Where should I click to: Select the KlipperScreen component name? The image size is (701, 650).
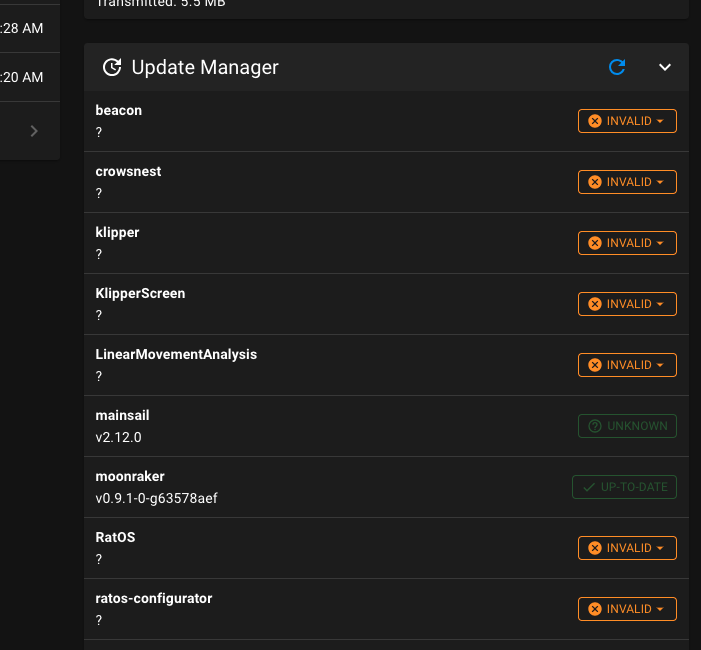coord(140,294)
